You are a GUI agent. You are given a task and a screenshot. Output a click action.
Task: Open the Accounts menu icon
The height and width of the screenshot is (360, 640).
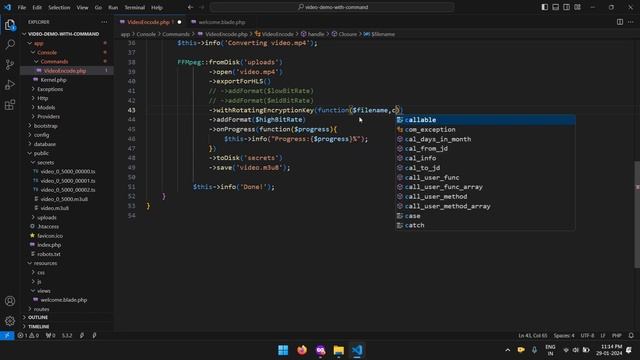coord(10,301)
